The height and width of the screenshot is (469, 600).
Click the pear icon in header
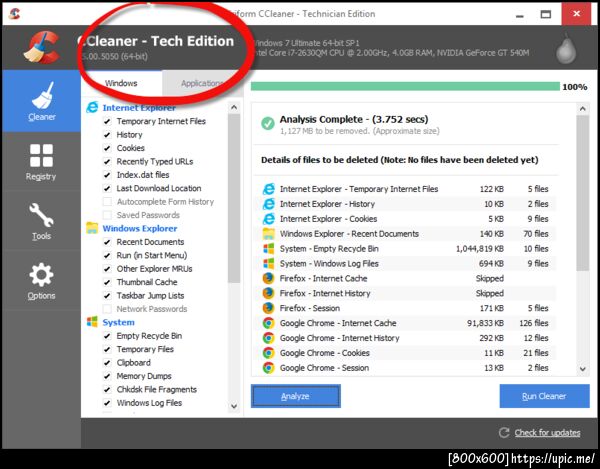566,48
